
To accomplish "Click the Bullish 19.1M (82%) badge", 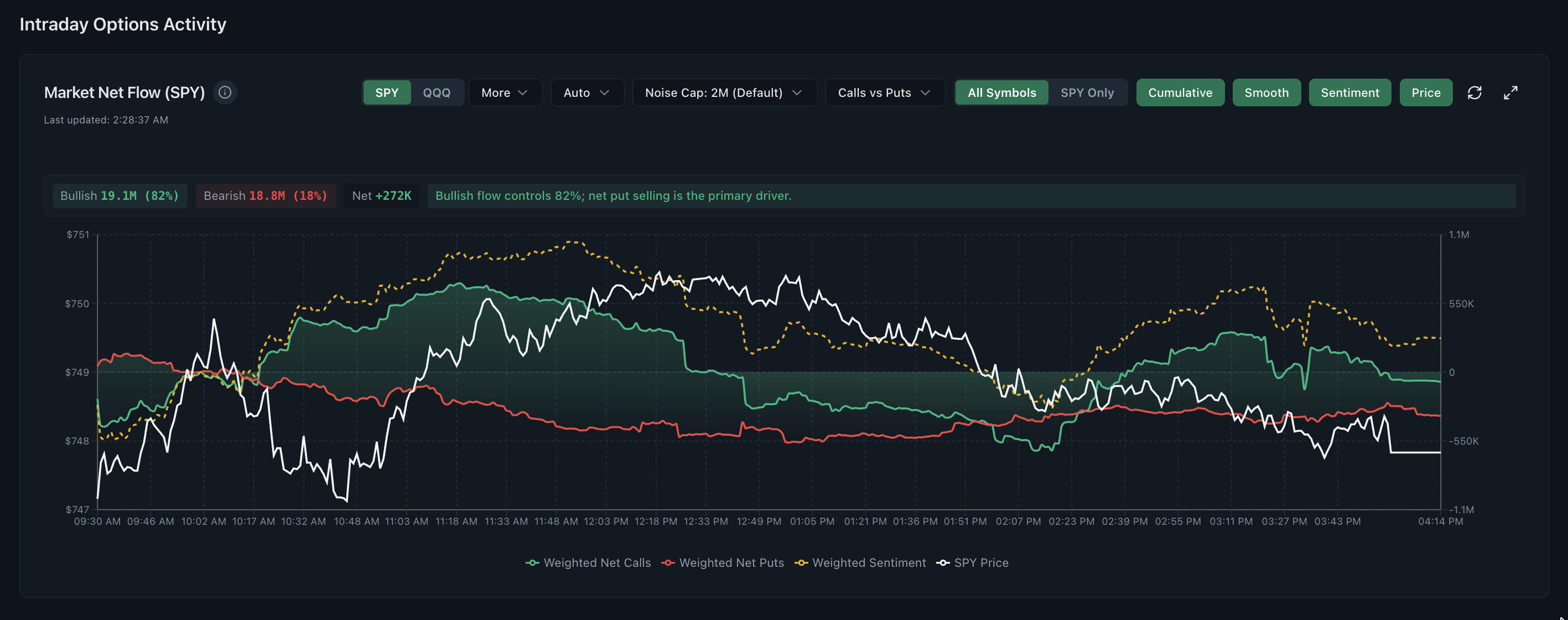I will click(x=120, y=195).
